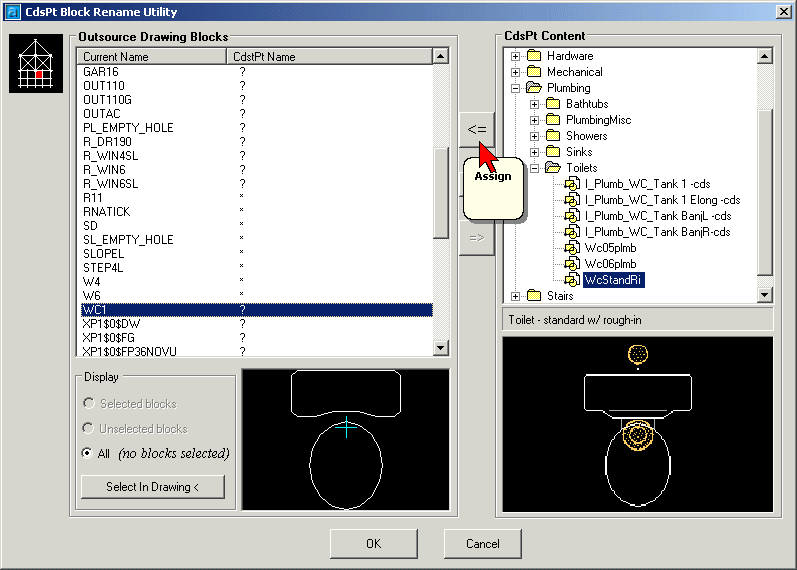Viewport: 797px width, 570px height.
Task: Click block icon for I_Plumb_WC_Tank BanjL -cds
Action: point(572,216)
